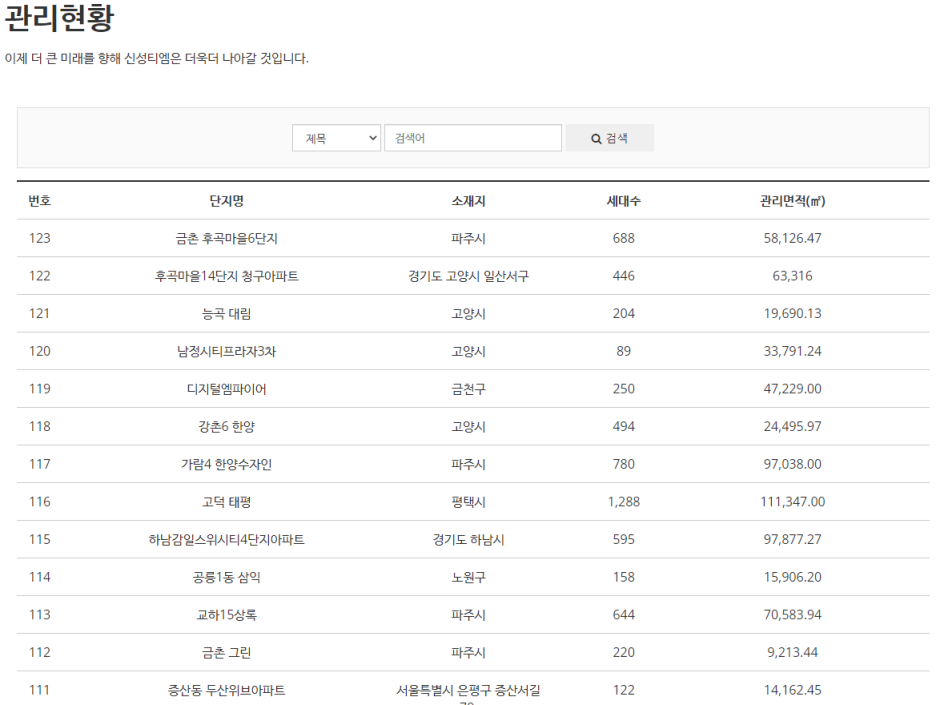Click managed area value 63,316
936x705 pixels.
click(792, 276)
